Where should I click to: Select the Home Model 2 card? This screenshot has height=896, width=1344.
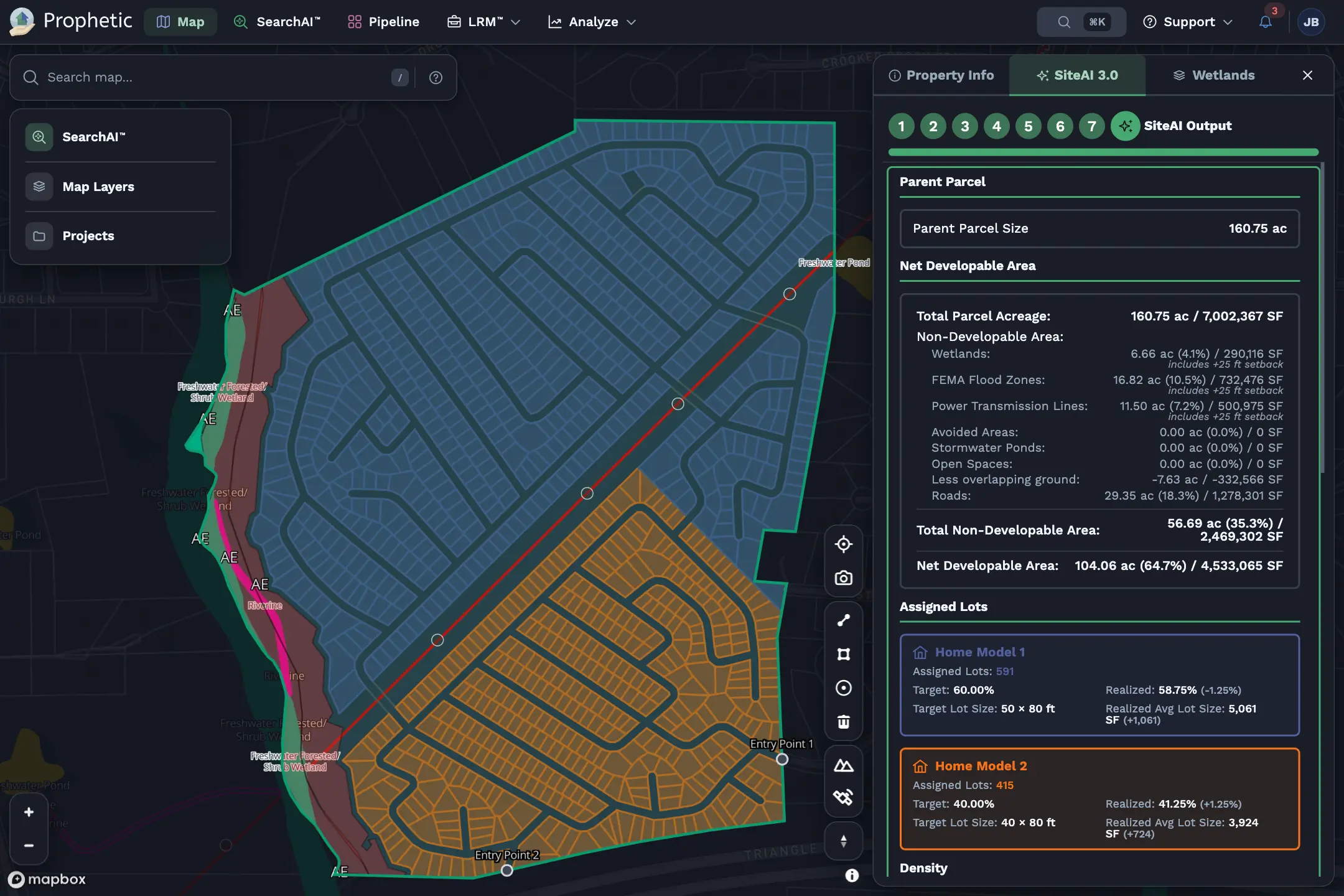(x=1099, y=799)
